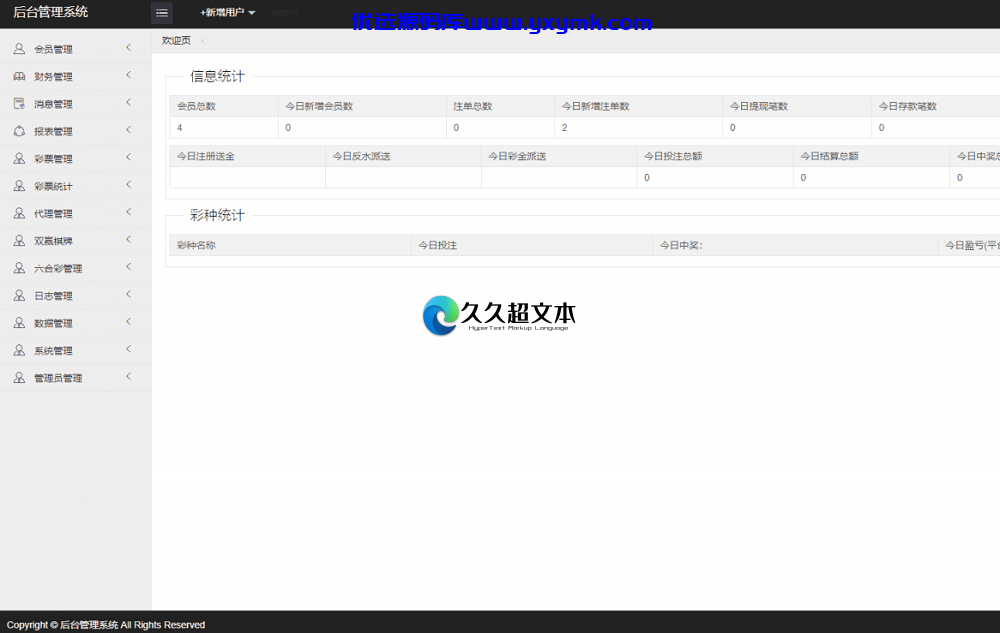Open the +新增用户 dropdown
This screenshot has width=1000, height=633.
coord(228,13)
